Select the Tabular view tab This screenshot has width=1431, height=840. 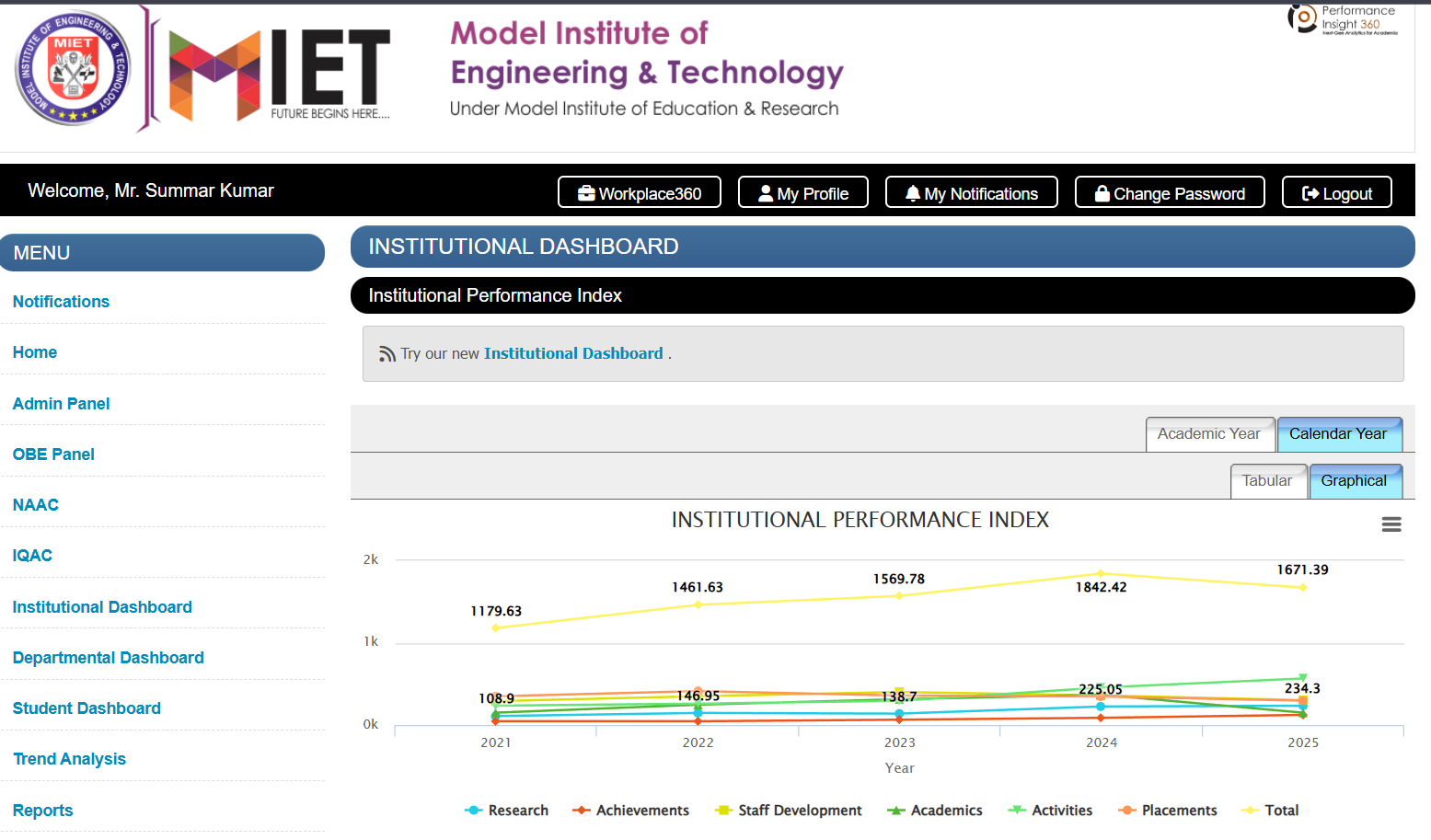(x=1268, y=480)
